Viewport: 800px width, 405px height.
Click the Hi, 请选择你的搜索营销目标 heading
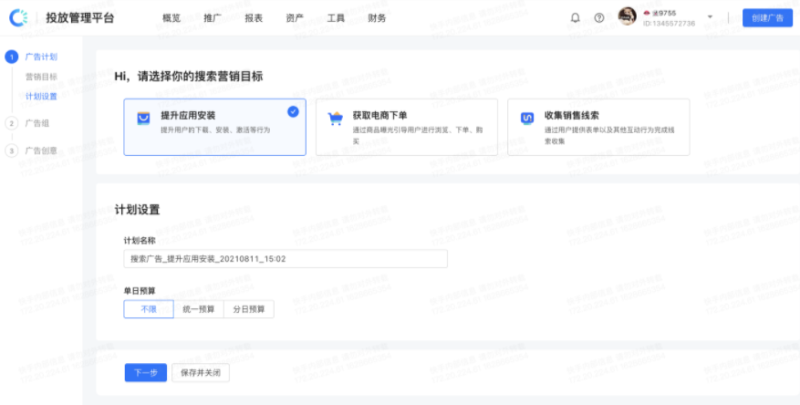pos(189,77)
